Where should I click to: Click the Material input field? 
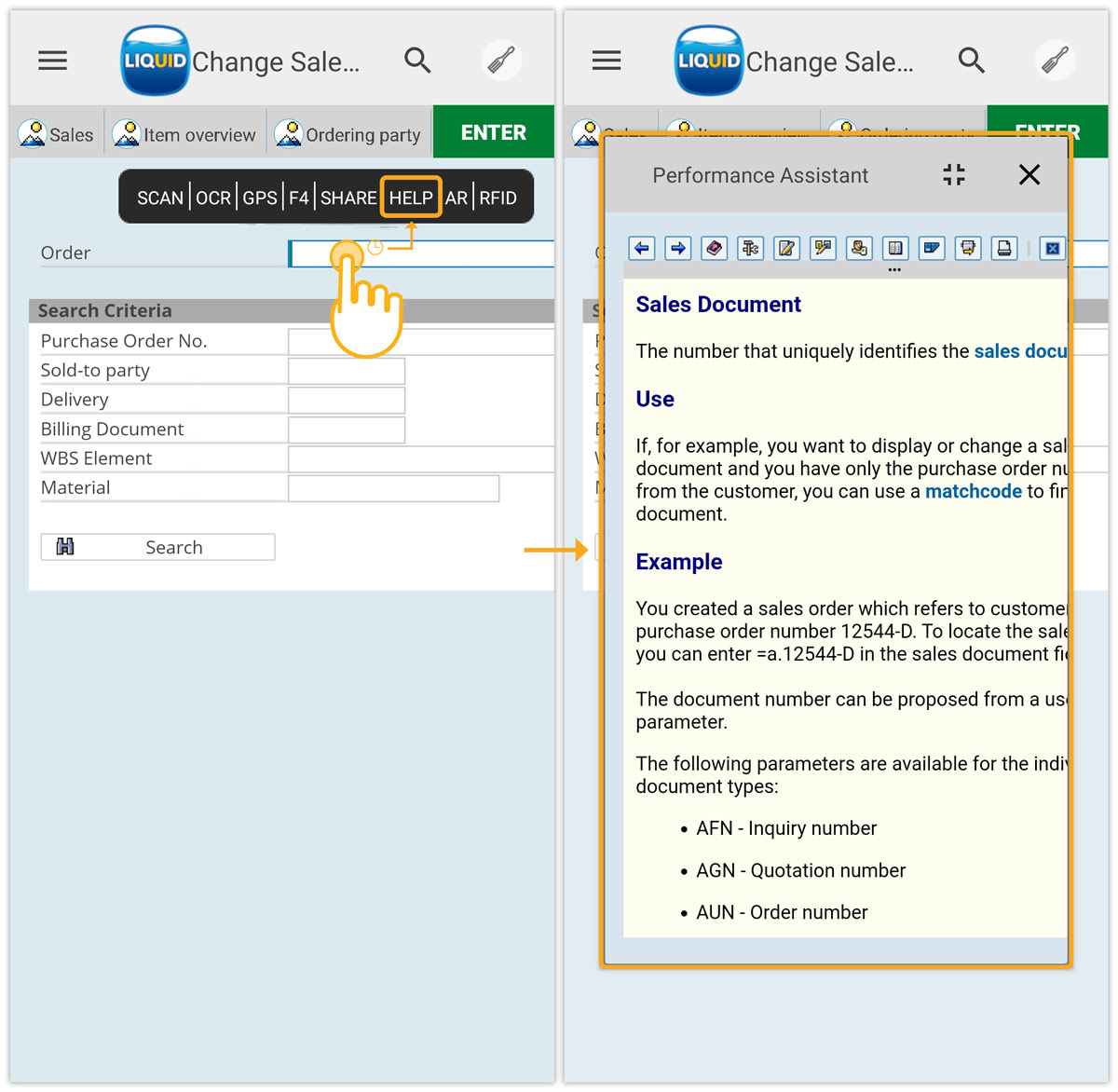point(394,488)
